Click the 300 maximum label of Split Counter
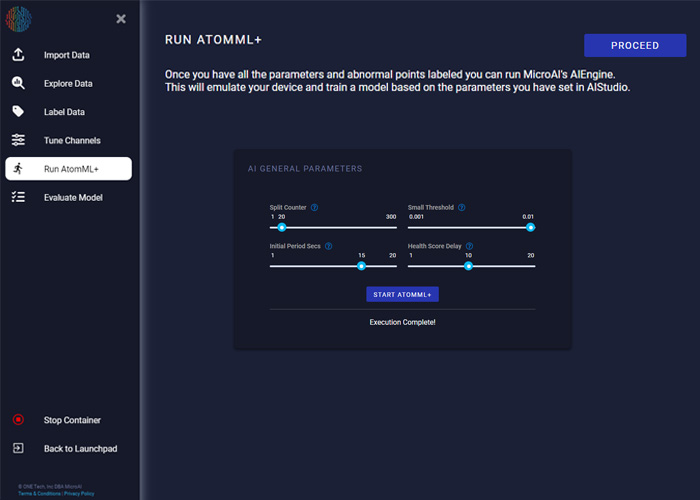 click(x=391, y=217)
